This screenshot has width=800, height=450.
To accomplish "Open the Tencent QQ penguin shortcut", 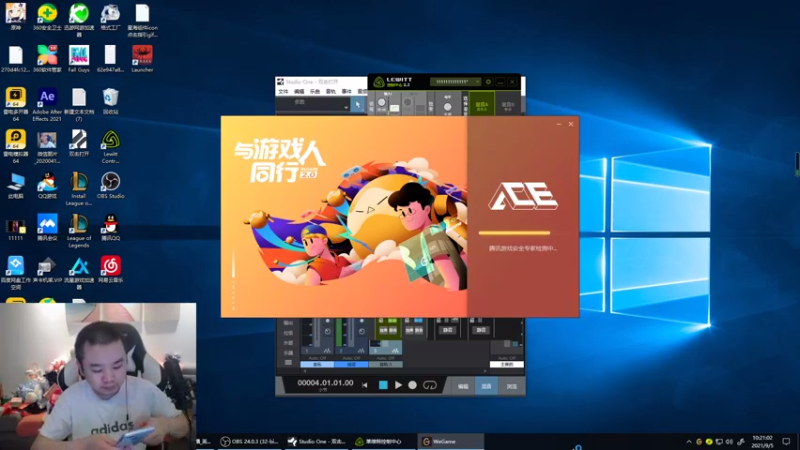I will click(x=110, y=228).
